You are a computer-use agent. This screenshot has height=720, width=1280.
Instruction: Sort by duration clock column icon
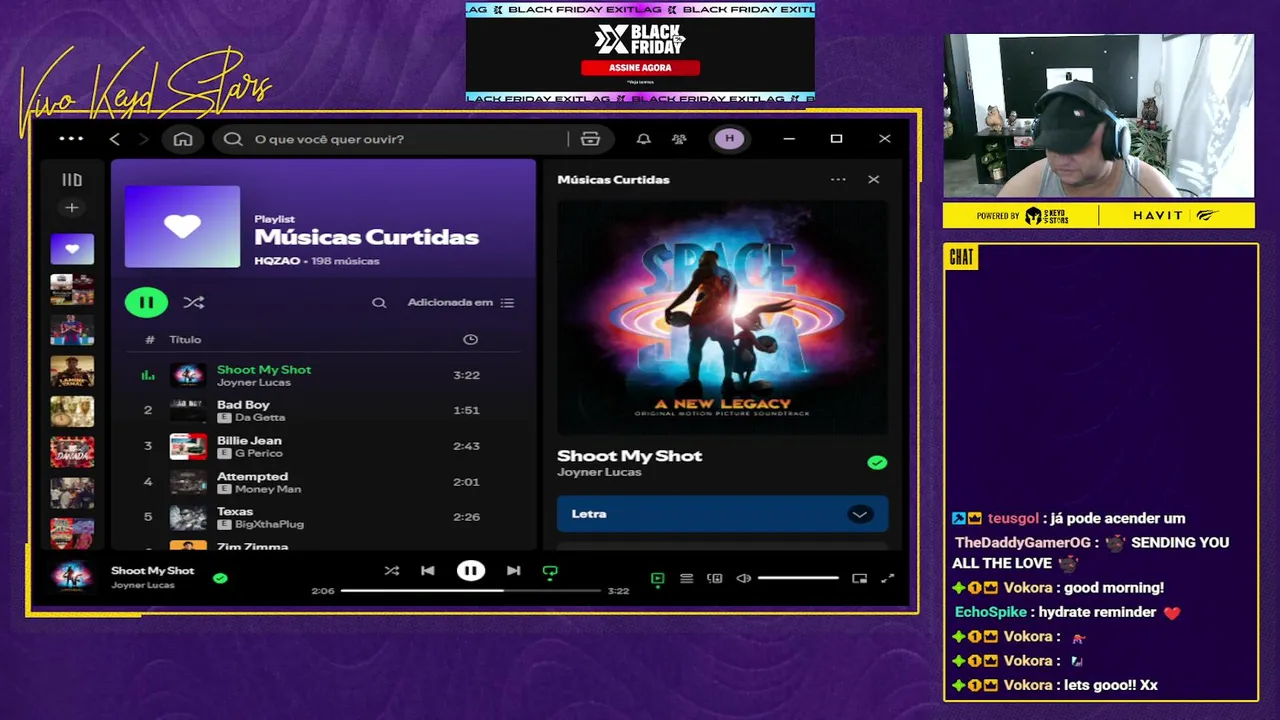470,340
